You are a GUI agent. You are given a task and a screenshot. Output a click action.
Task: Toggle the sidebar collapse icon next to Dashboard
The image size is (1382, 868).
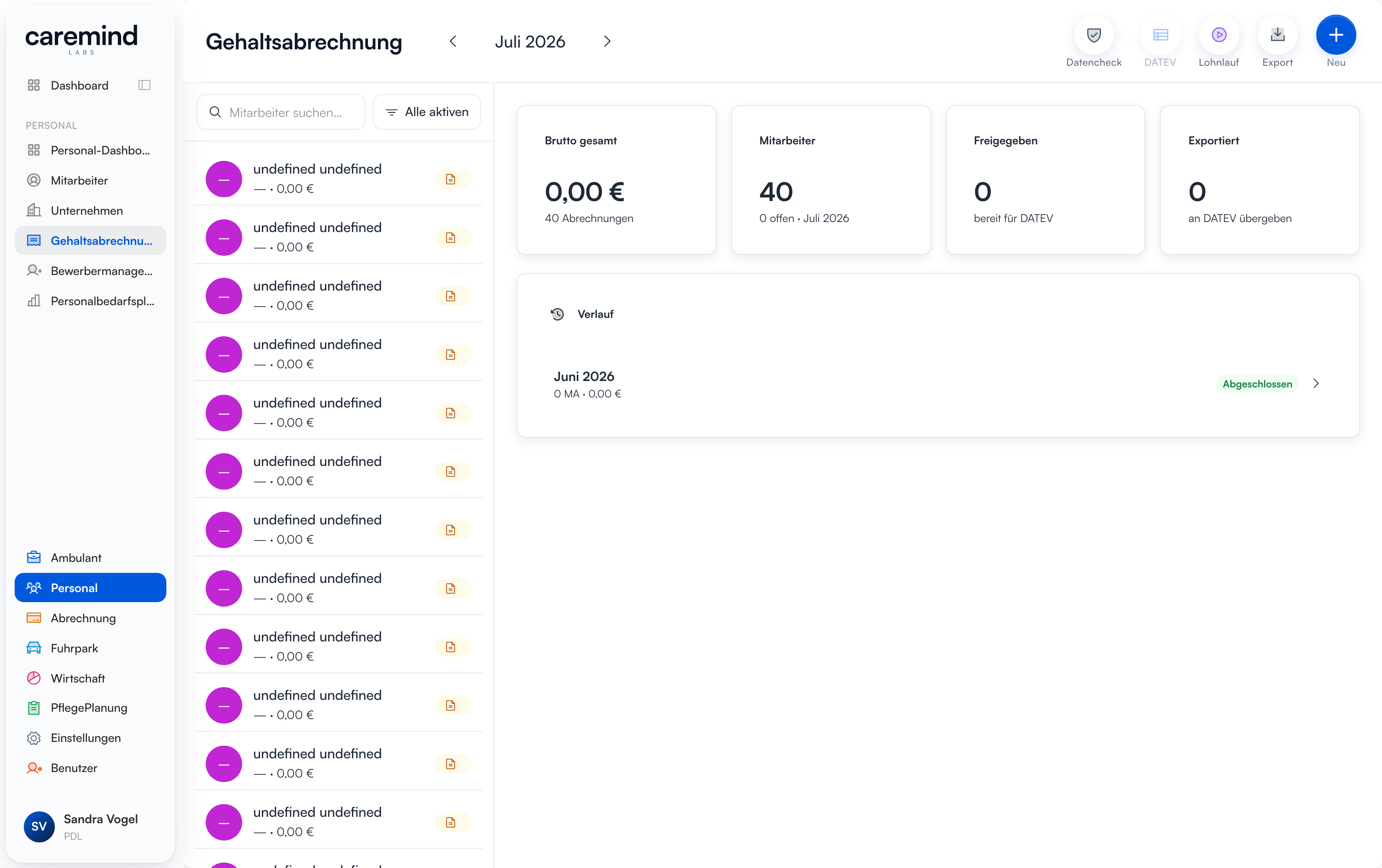[144, 85]
